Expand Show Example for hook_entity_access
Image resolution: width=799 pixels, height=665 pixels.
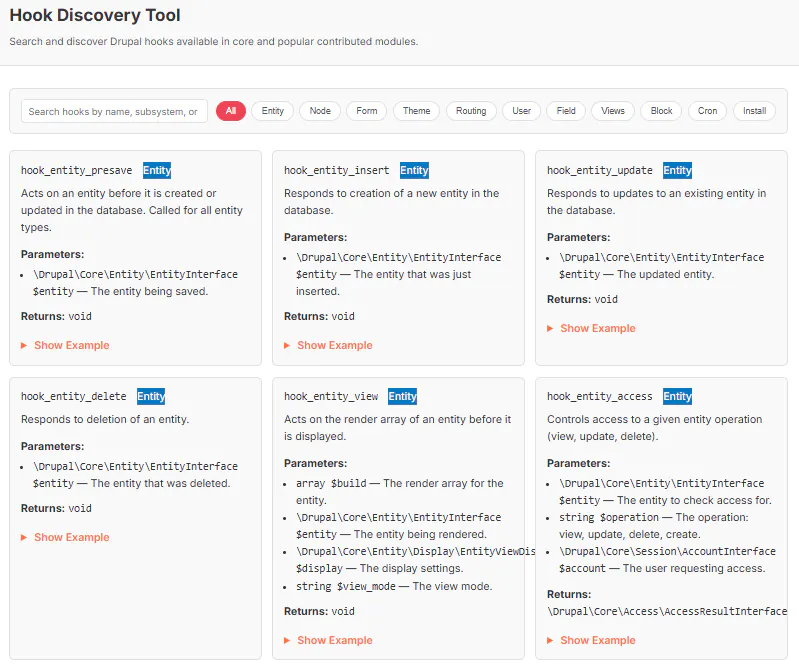tap(591, 640)
